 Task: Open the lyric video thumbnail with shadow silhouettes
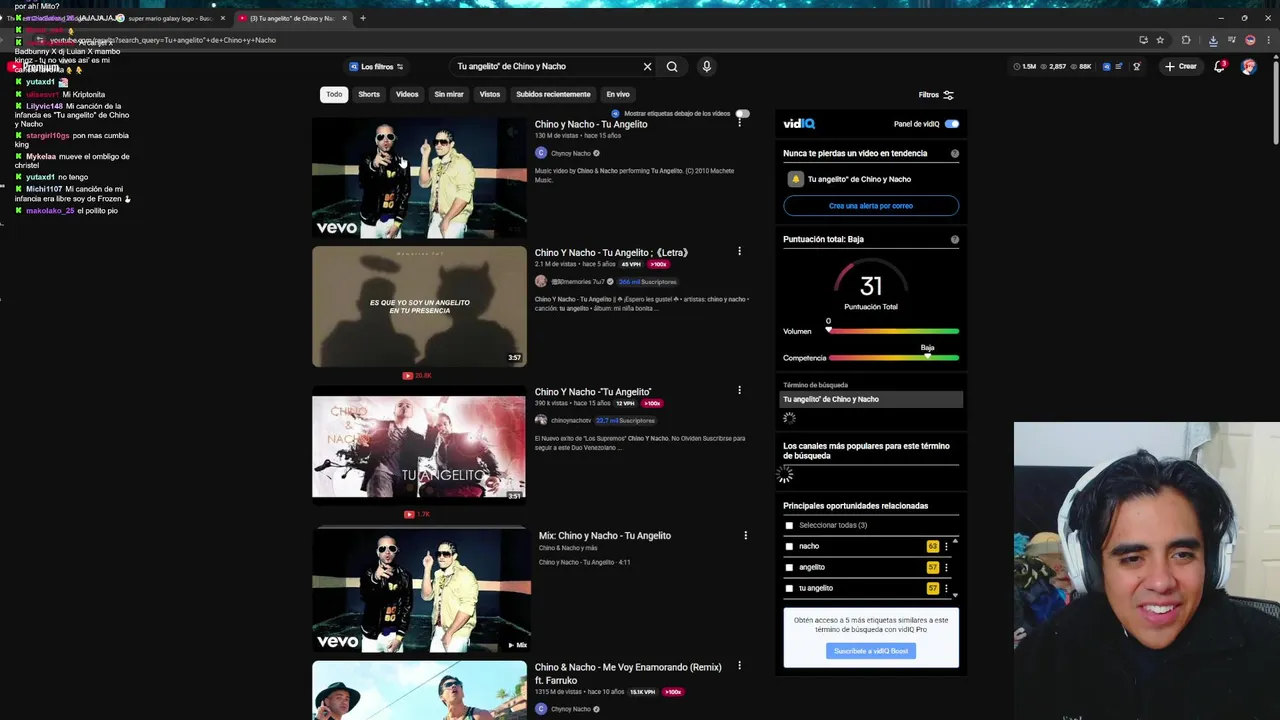click(x=419, y=306)
